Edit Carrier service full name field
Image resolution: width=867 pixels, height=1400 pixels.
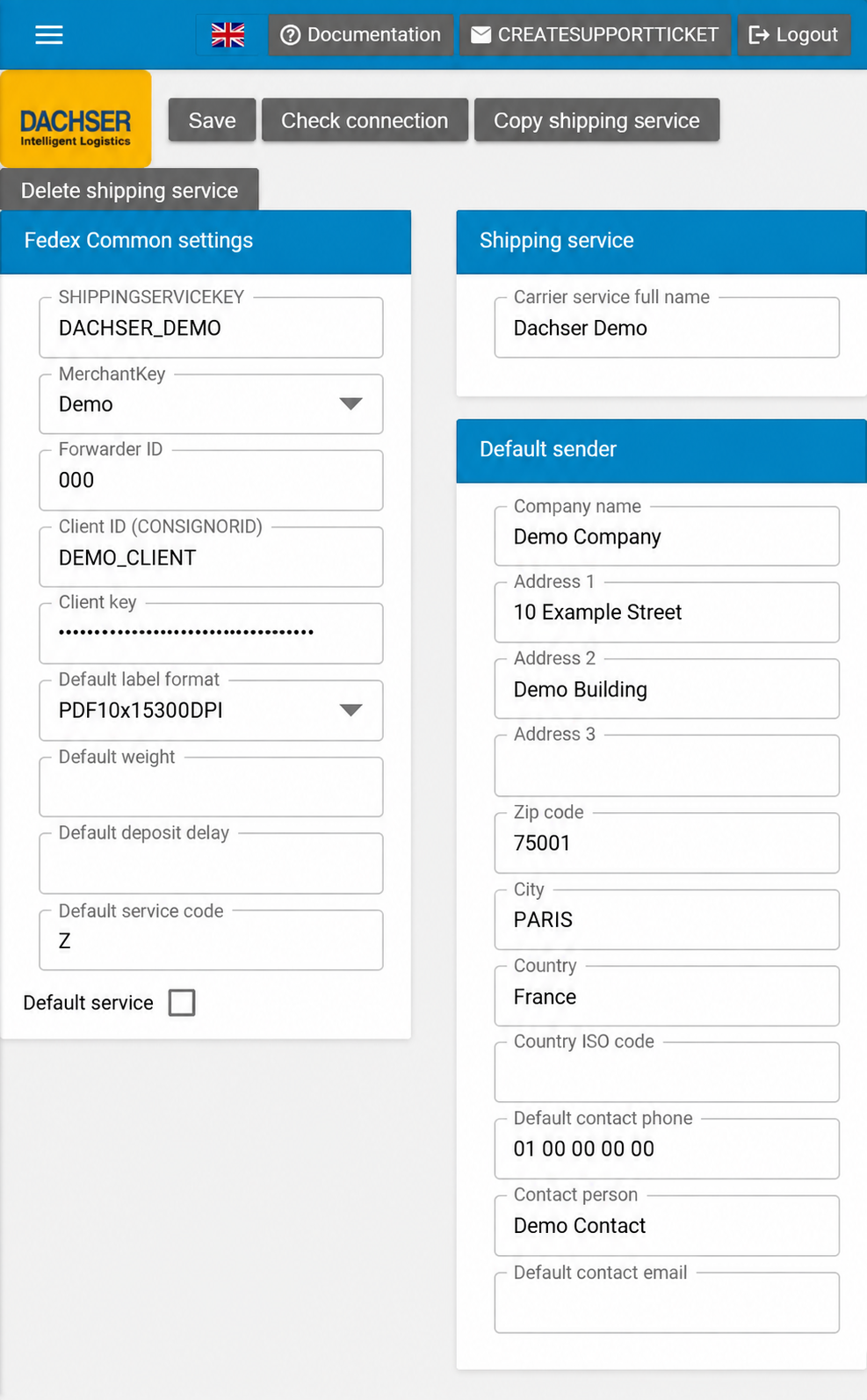pos(667,328)
